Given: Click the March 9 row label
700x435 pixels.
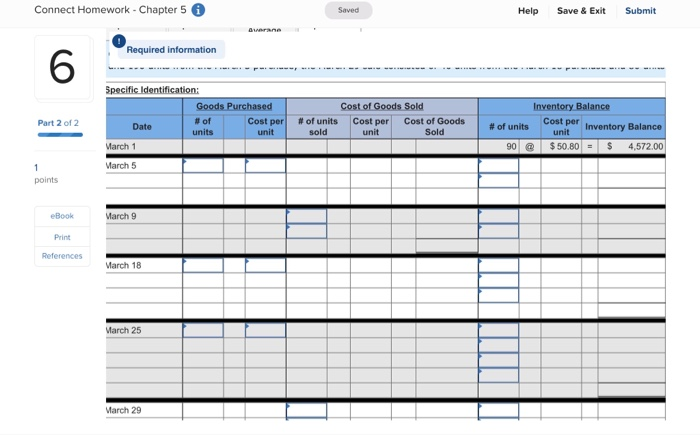Looking at the screenshot, I should 121,216.
